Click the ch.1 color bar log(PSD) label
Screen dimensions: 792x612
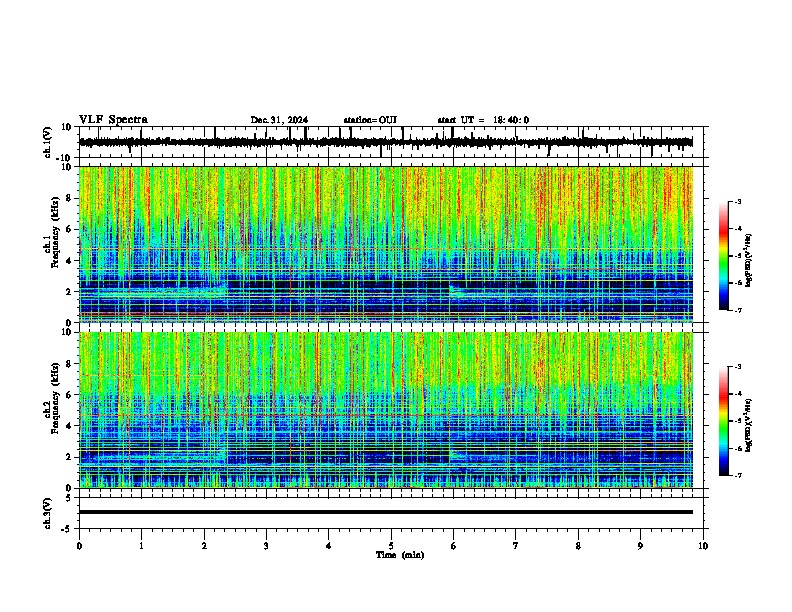coord(749,261)
